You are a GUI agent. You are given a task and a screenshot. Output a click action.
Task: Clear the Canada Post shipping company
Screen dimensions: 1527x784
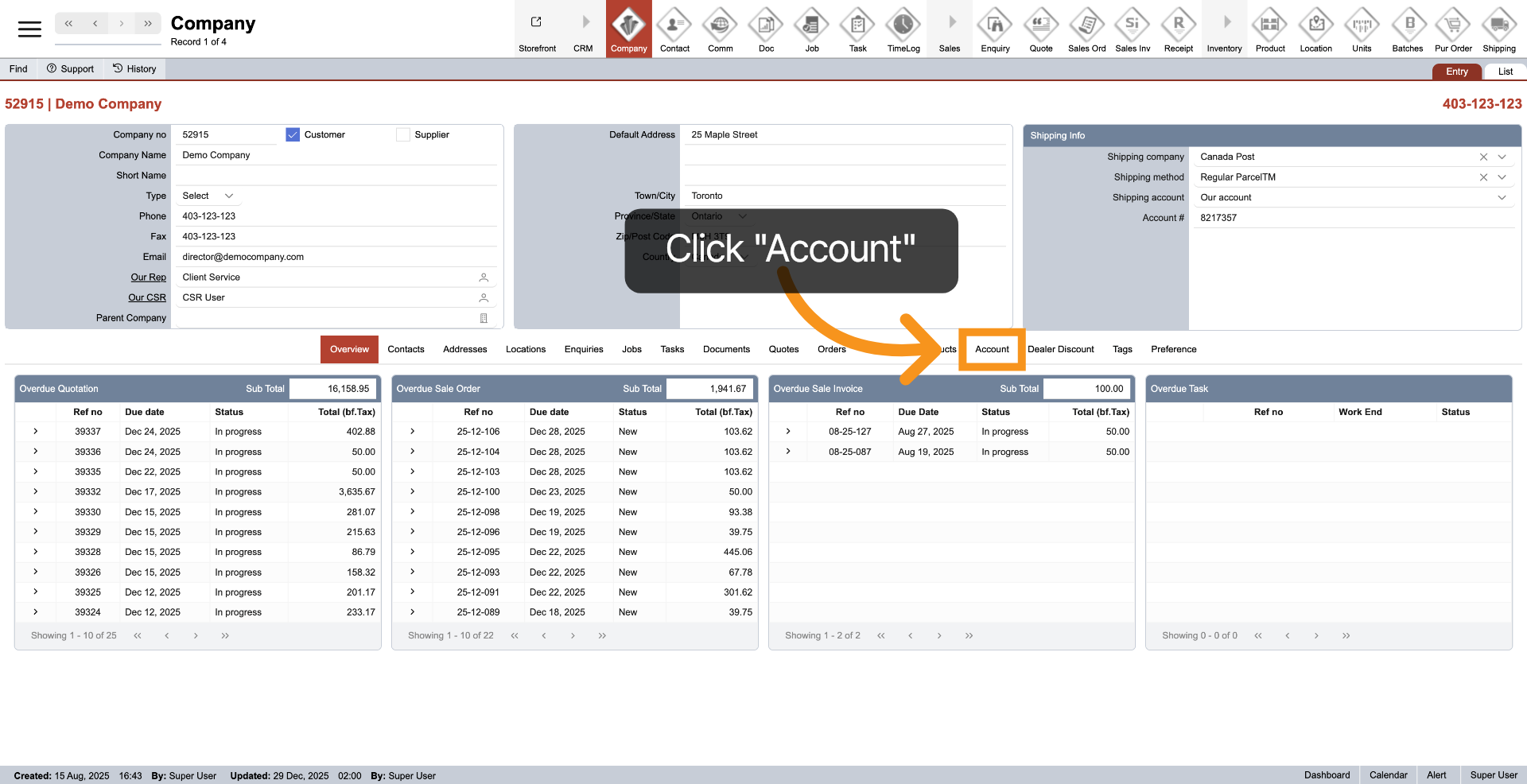(x=1483, y=157)
